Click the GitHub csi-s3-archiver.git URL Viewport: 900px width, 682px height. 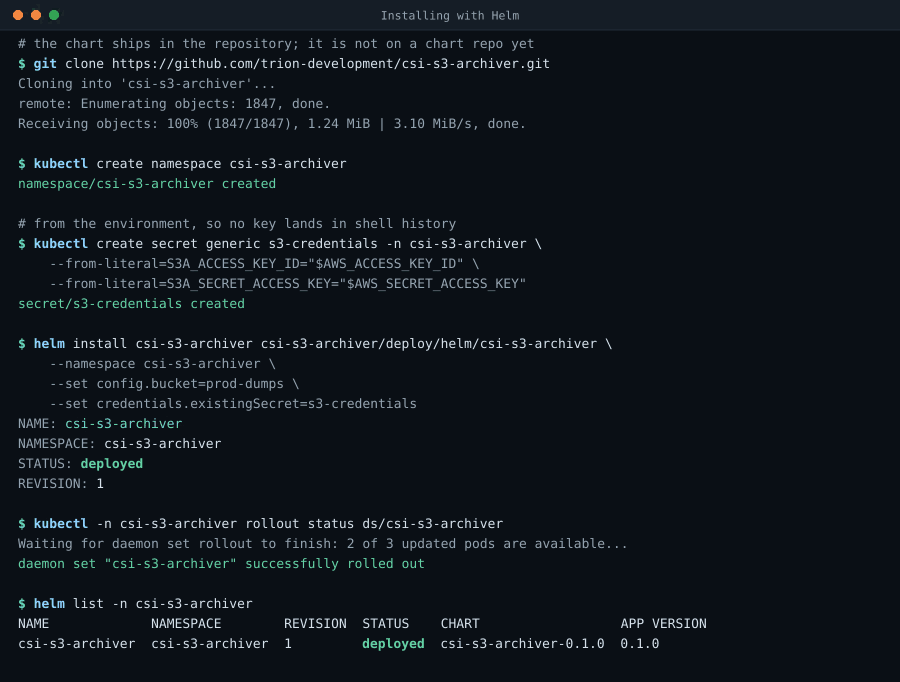(331, 64)
